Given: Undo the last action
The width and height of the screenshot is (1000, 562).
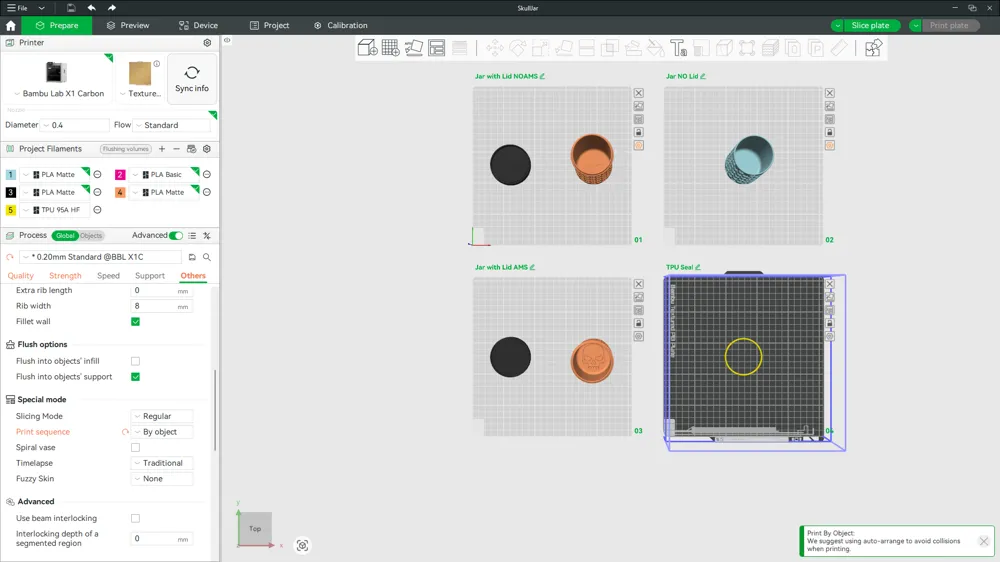Looking at the screenshot, I should [x=91, y=8].
